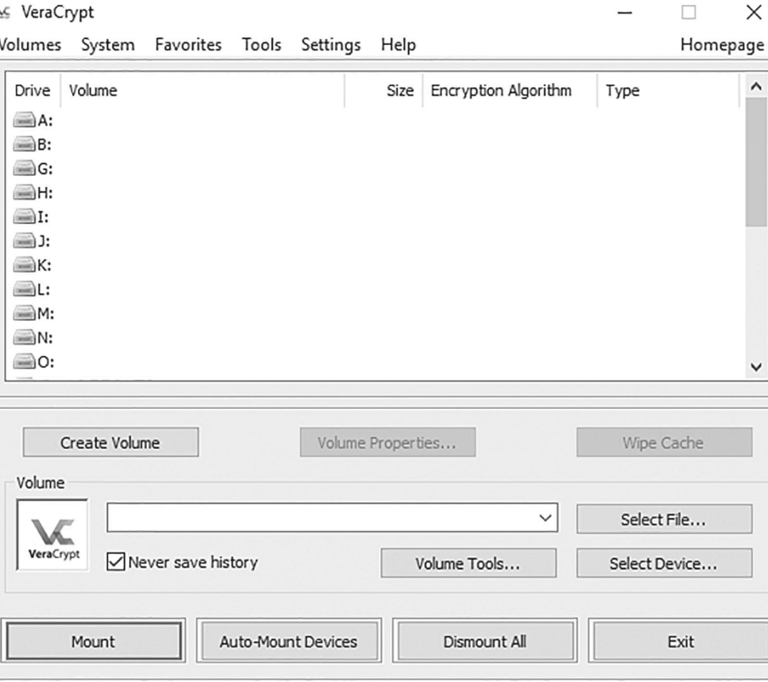Click the Drive column header

tap(33, 90)
